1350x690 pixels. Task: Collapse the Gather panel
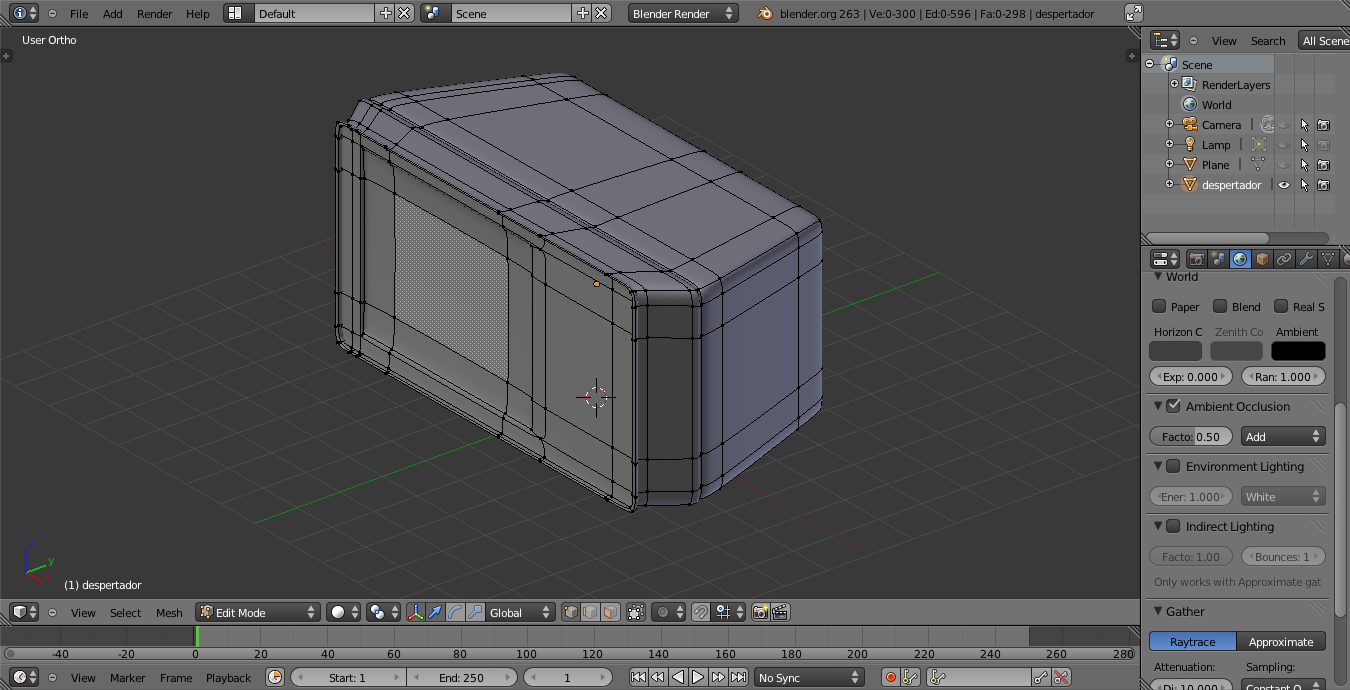(1158, 611)
